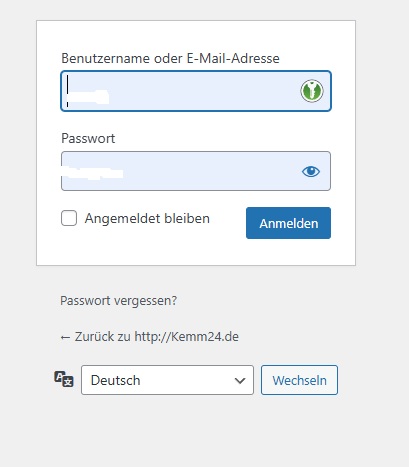The width and height of the screenshot is (409, 467).
Task: Toggle via the Angemeldet bleiben label text
Action: [147, 219]
